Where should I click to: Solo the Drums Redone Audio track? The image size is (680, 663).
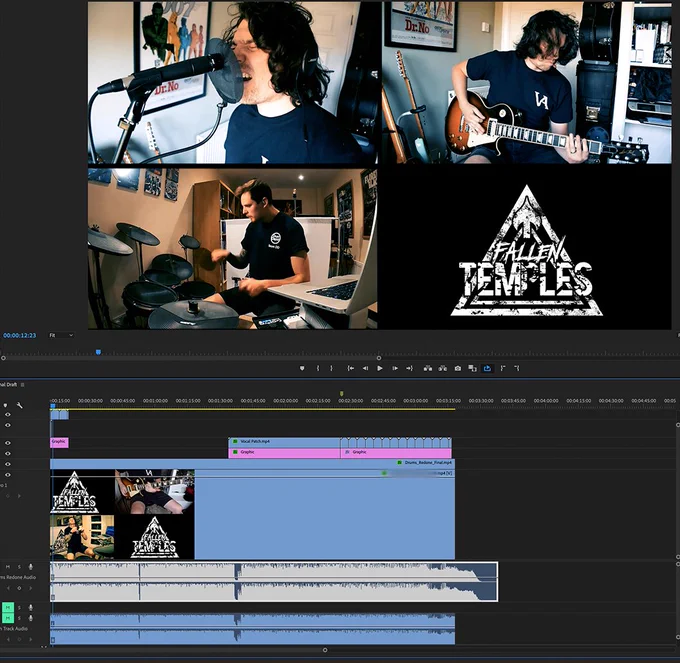tap(19, 567)
